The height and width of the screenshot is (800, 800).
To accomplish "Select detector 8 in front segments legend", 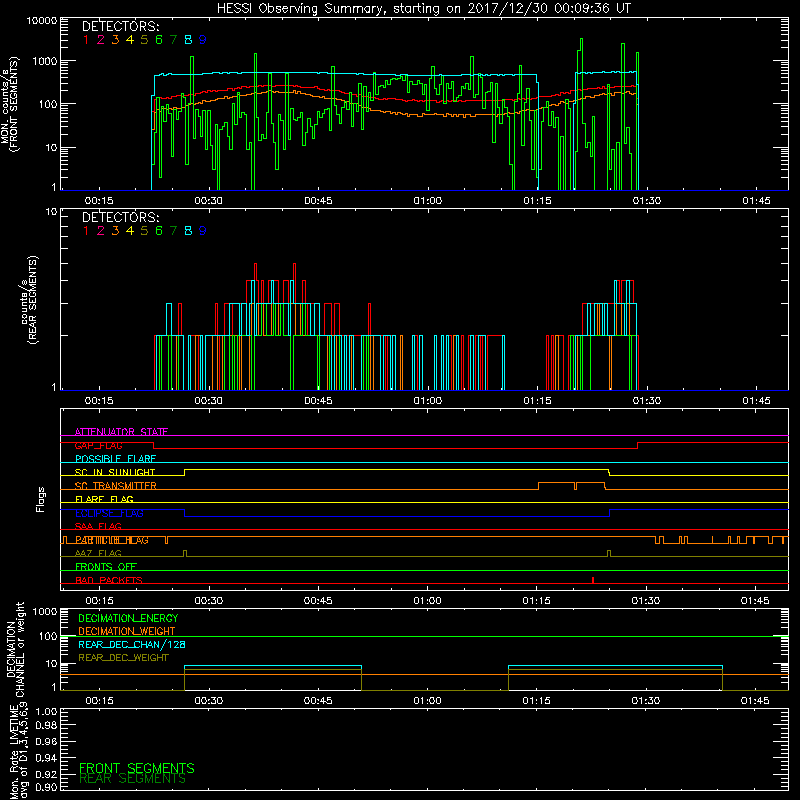I will pyautogui.click(x=188, y=40).
